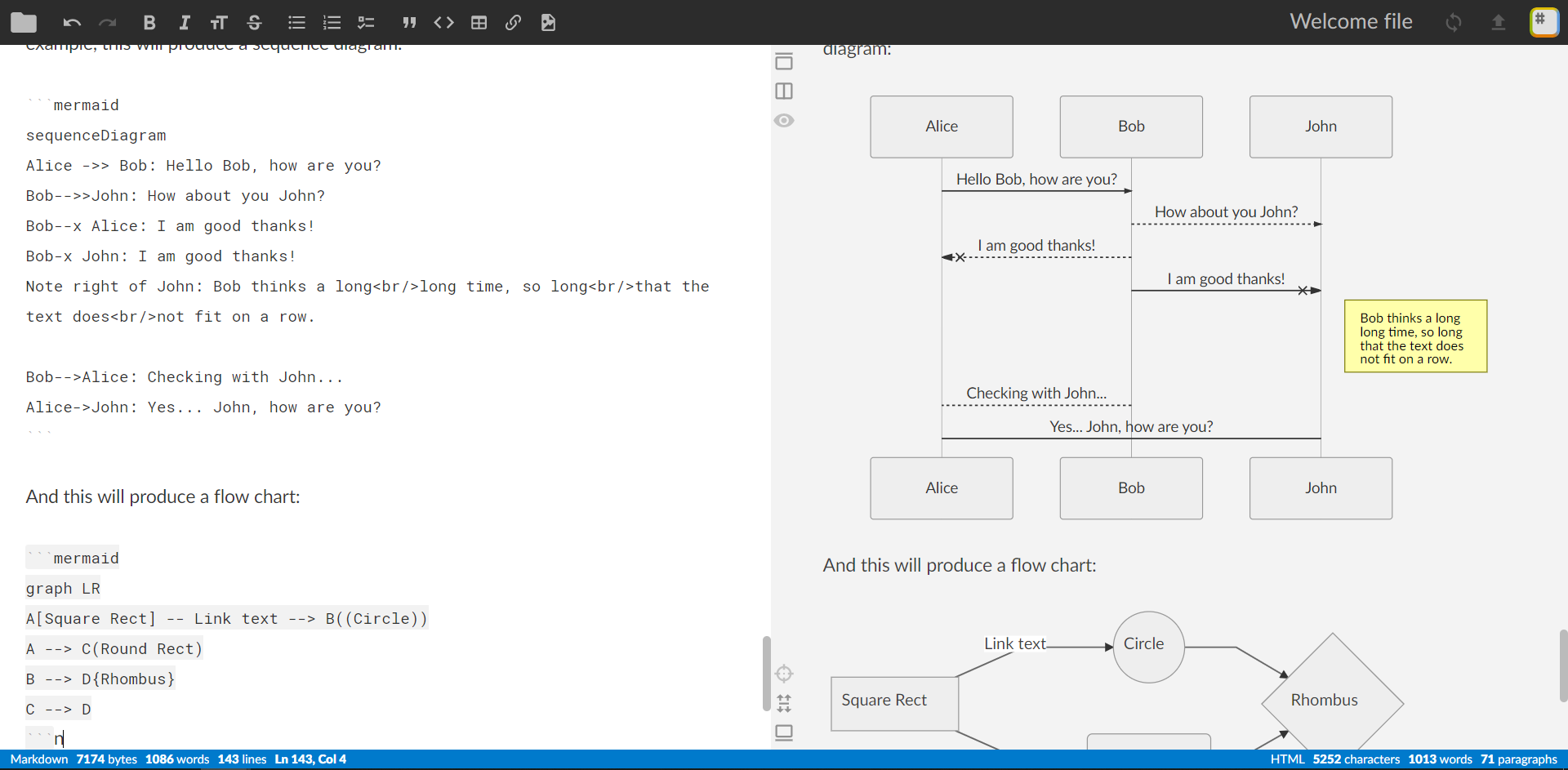Click the 'B --> D{Rhombus}' editor line
The height and width of the screenshot is (770, 1568).
(100, 679)
